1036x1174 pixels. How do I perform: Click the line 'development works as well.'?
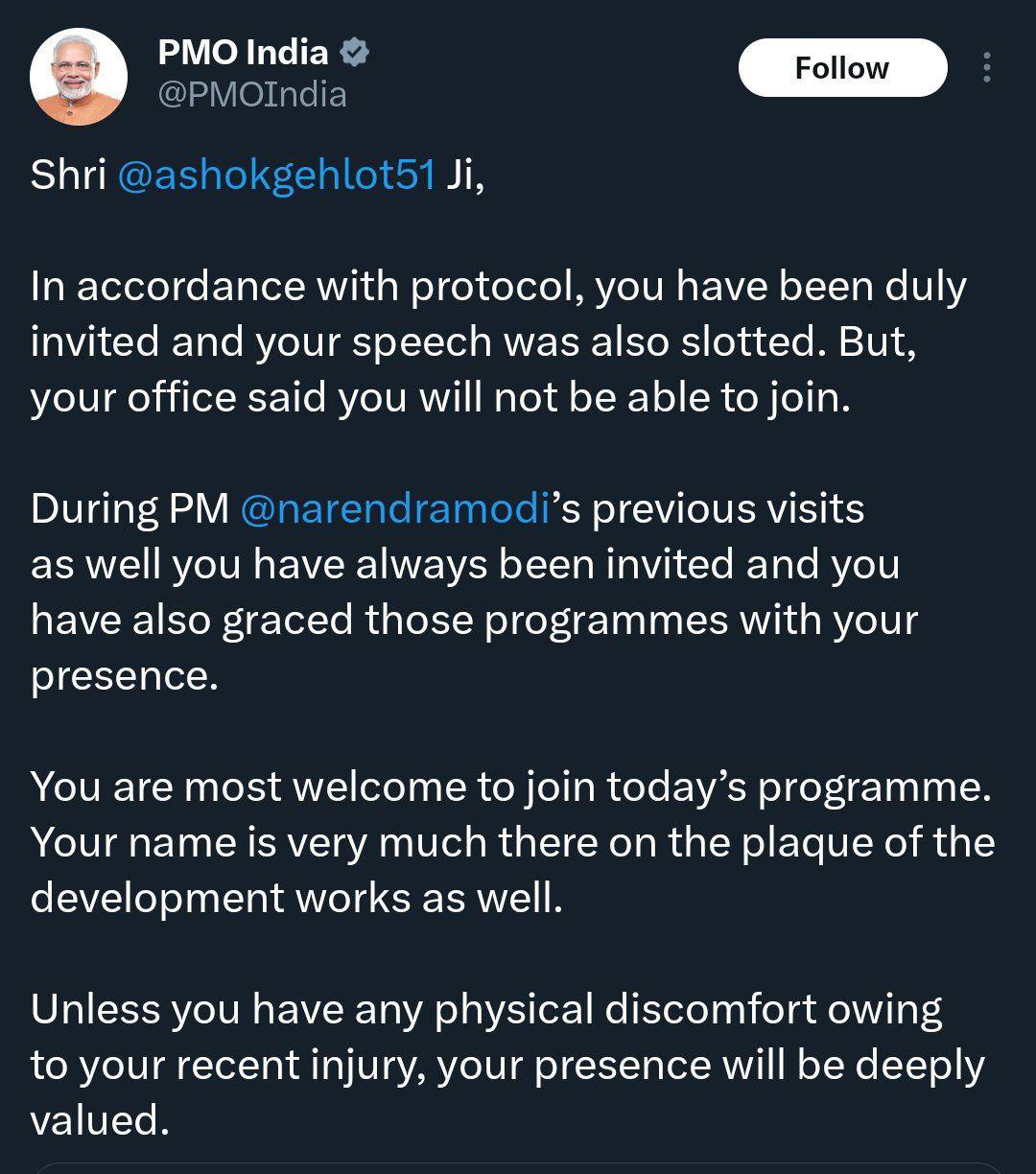pos(296,899)
